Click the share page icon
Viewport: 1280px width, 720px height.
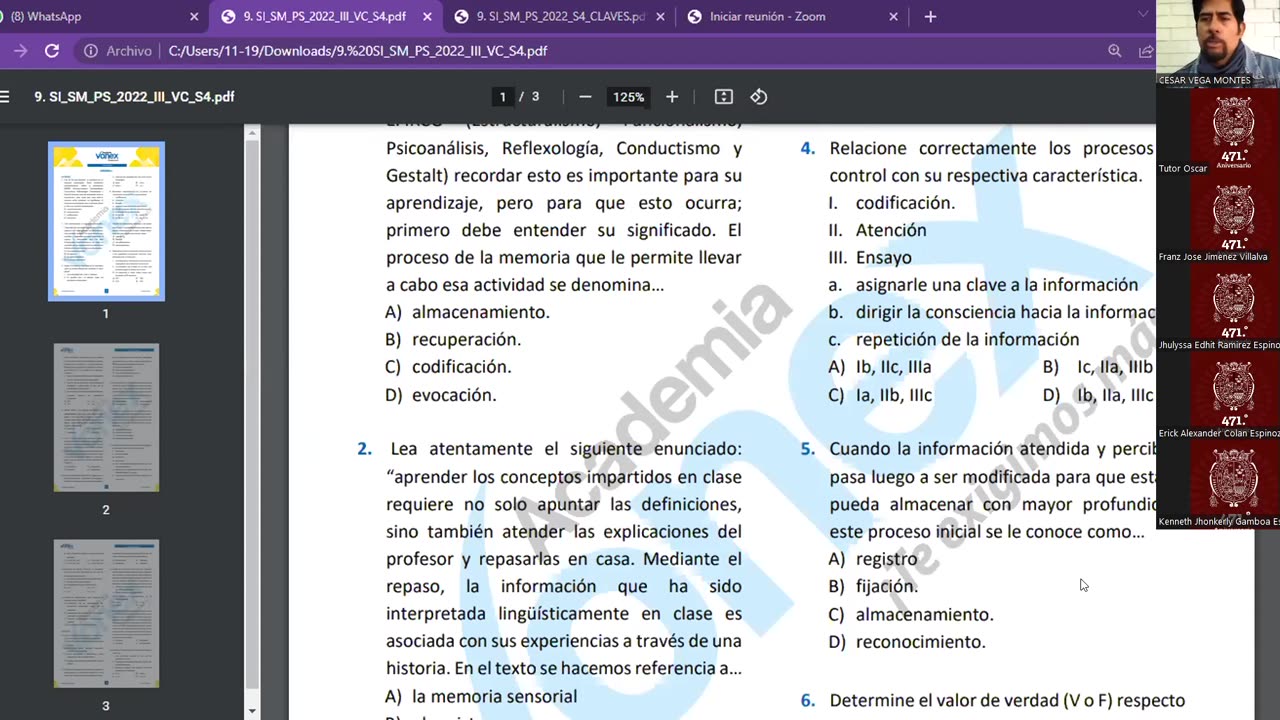[x=1146, y=51]
